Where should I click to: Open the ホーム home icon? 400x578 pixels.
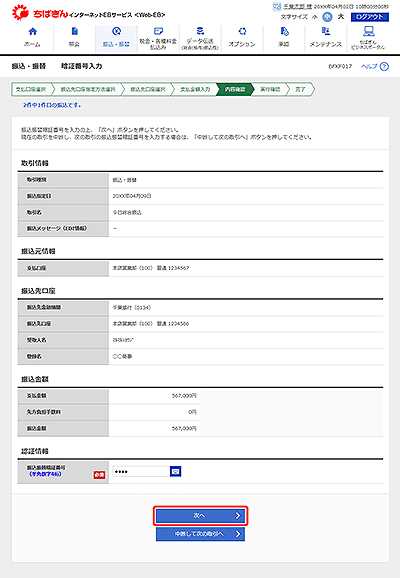coord(32,31)
